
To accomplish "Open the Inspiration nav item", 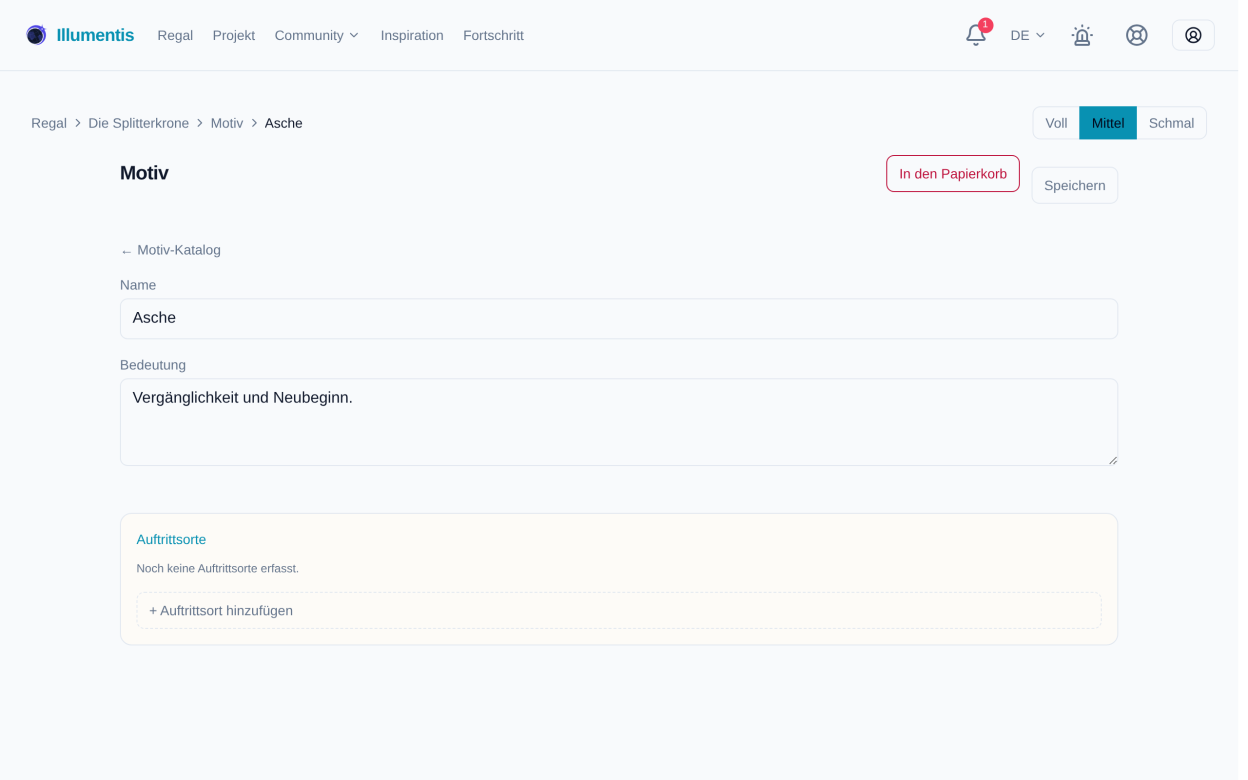I will (412, 35).
